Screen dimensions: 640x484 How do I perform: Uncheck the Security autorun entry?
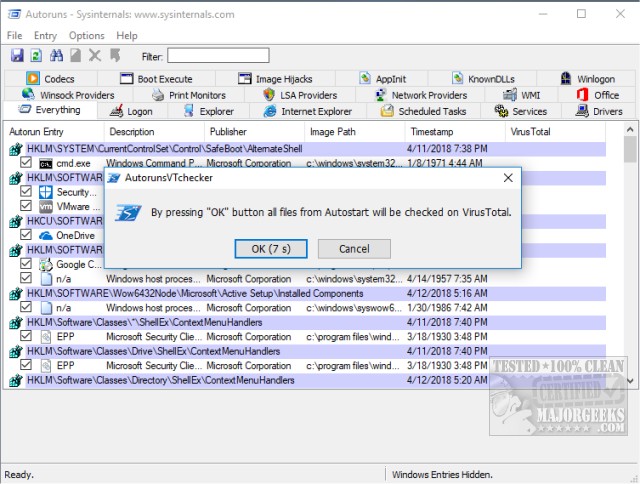26,191
